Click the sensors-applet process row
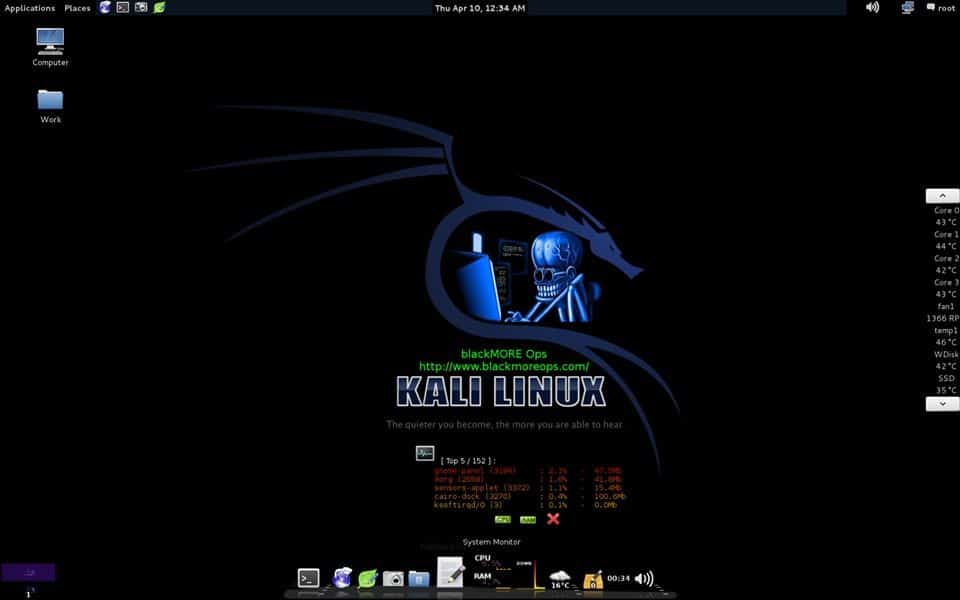Image resolution: width=960 pixels, height=600 pixels. tap(528, 488)
